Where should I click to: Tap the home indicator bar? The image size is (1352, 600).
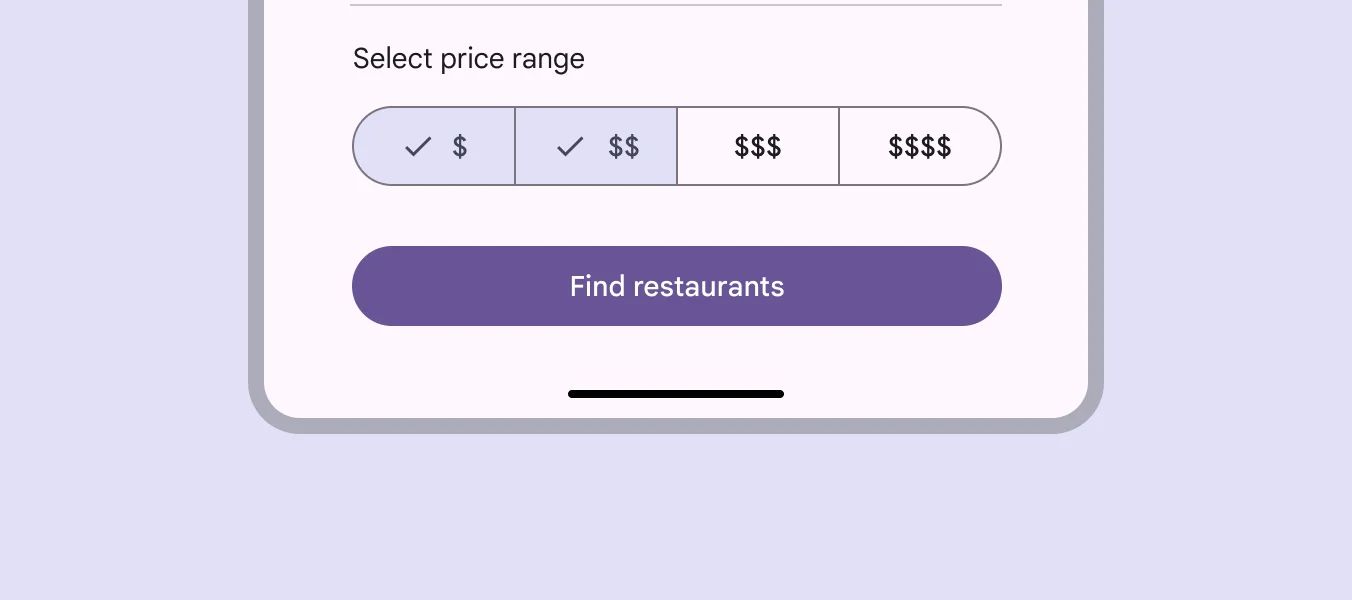[676, 394]
